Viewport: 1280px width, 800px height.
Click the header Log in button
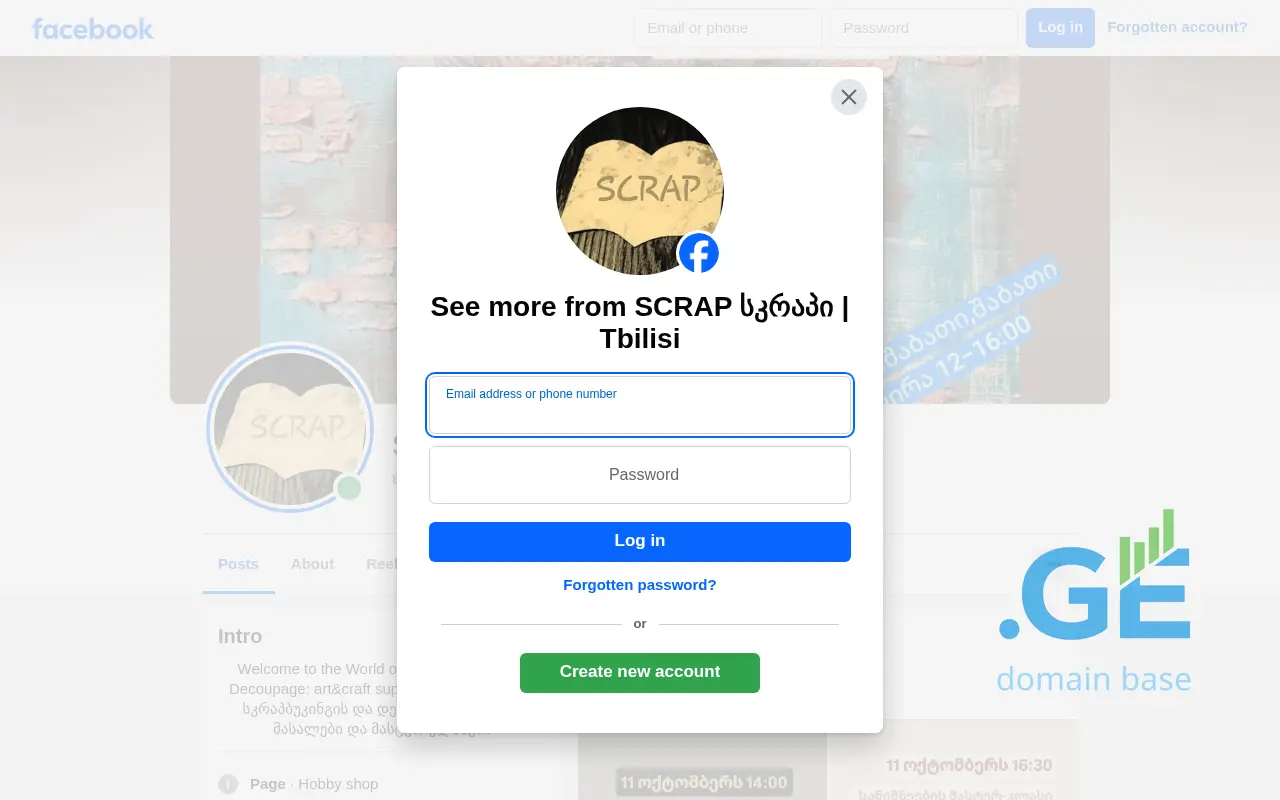[1060, 28]
